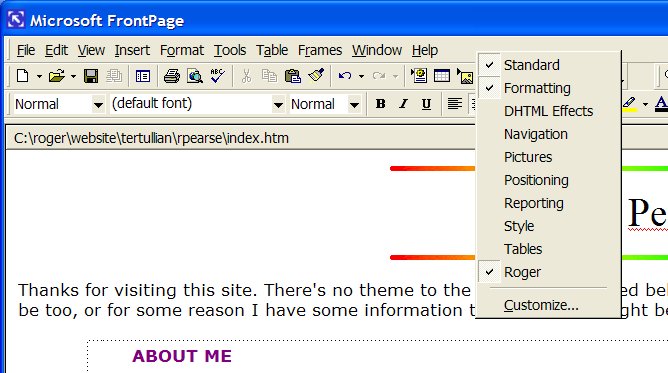This screenshot has height=373, width=668.
Task: Enable the DHTML Effects toolbar
Action: click(549, 111)
